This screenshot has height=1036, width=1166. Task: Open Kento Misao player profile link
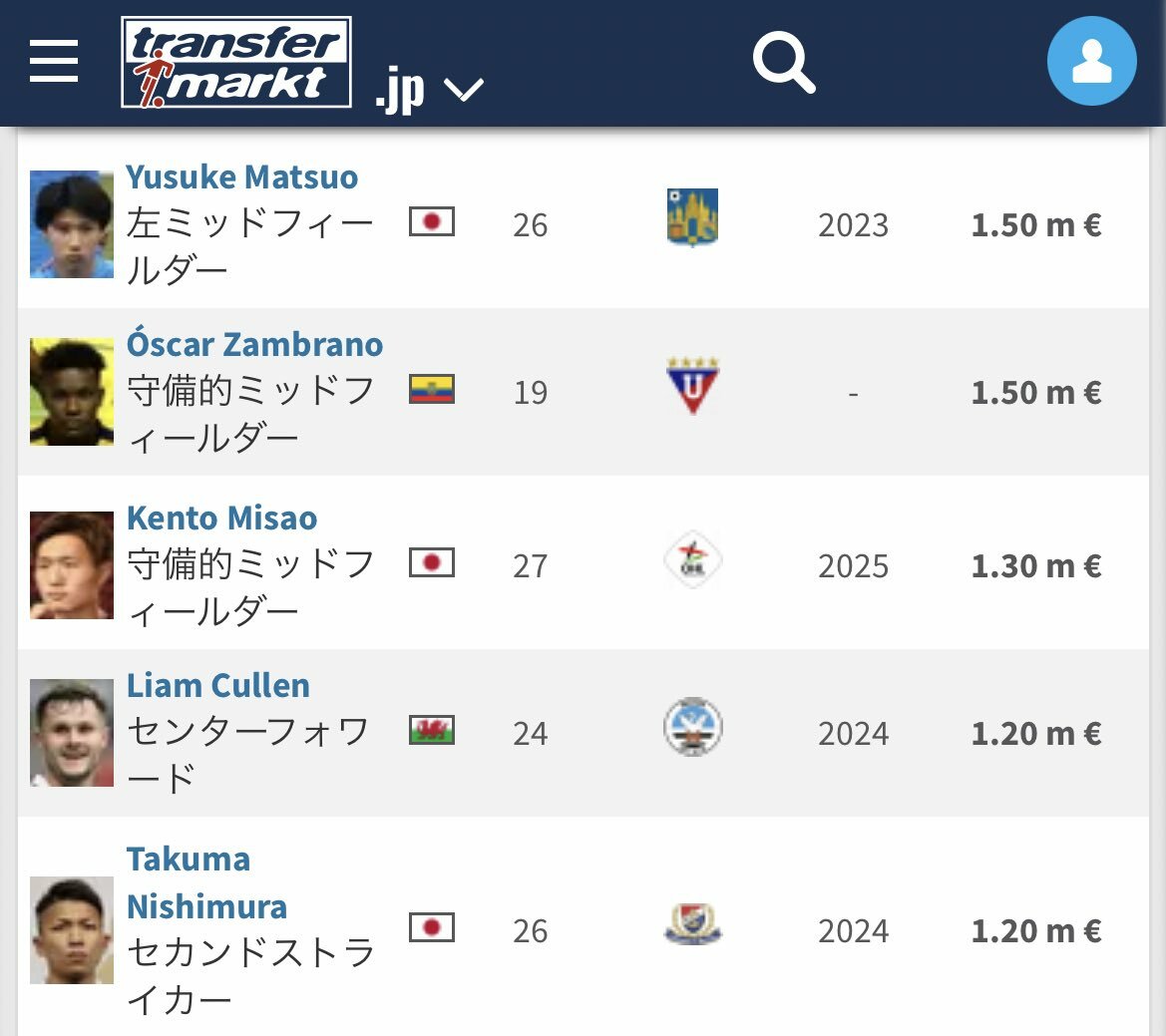click(221, 518)
